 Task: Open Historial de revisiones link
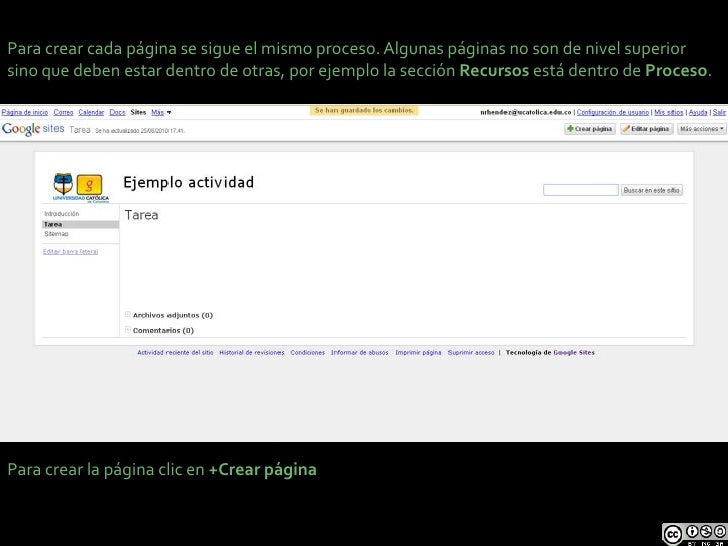tap(252, 353)
